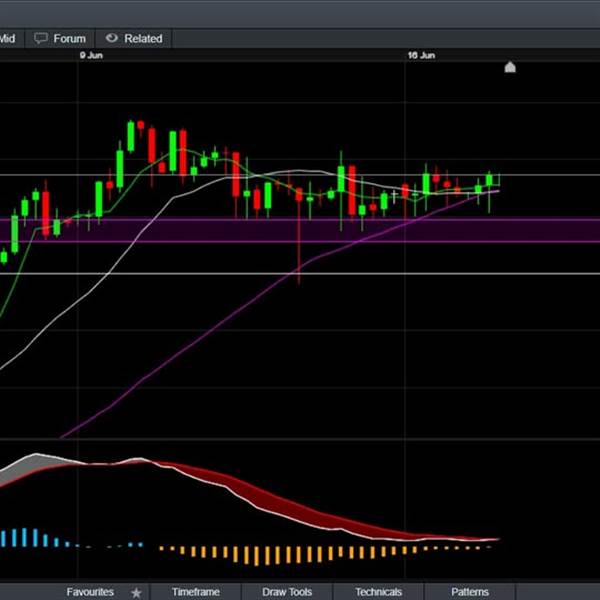Open the Related tab
The height and width of the screenshot is (600, 600).
pyautogui.click(x=134, y=39)
